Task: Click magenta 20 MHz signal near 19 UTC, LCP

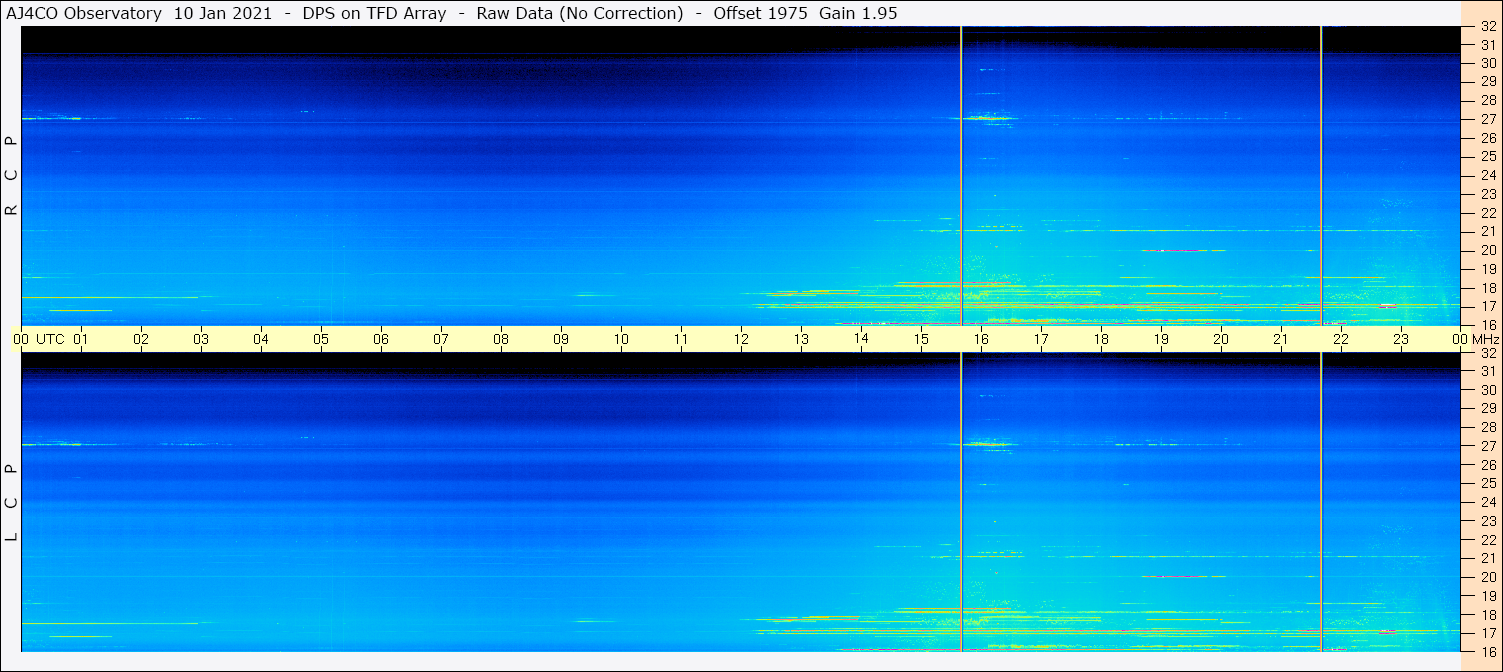Action: [x=1170, y=576]
